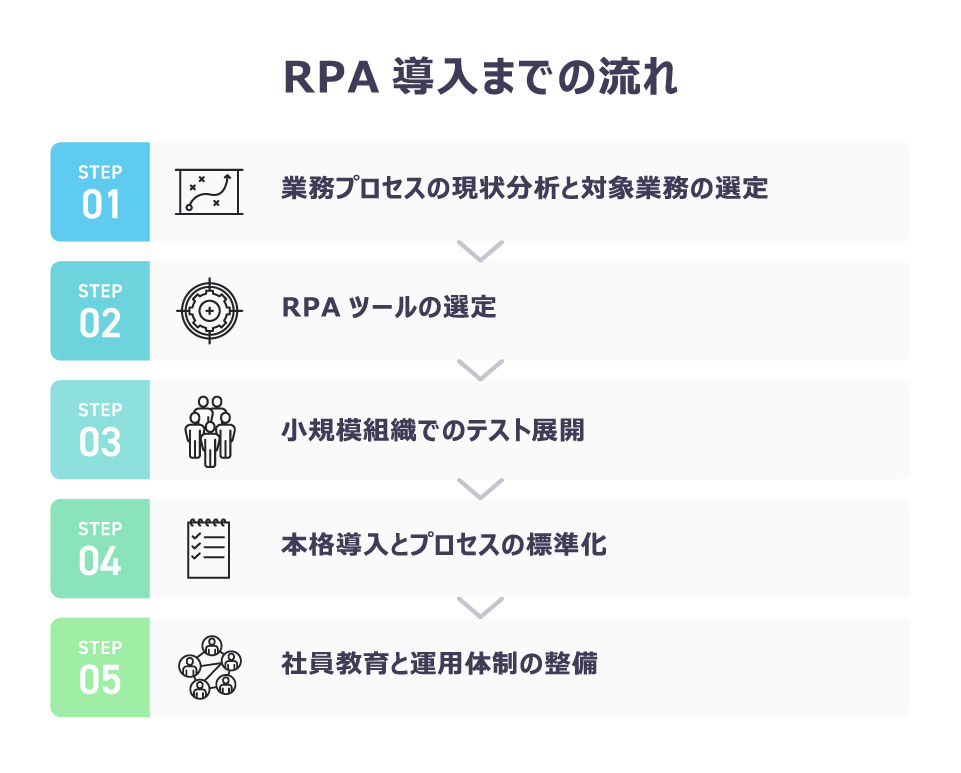Click the STEP 03 teal badge
Screen dimensions: 961x773
tap(100, 430)
